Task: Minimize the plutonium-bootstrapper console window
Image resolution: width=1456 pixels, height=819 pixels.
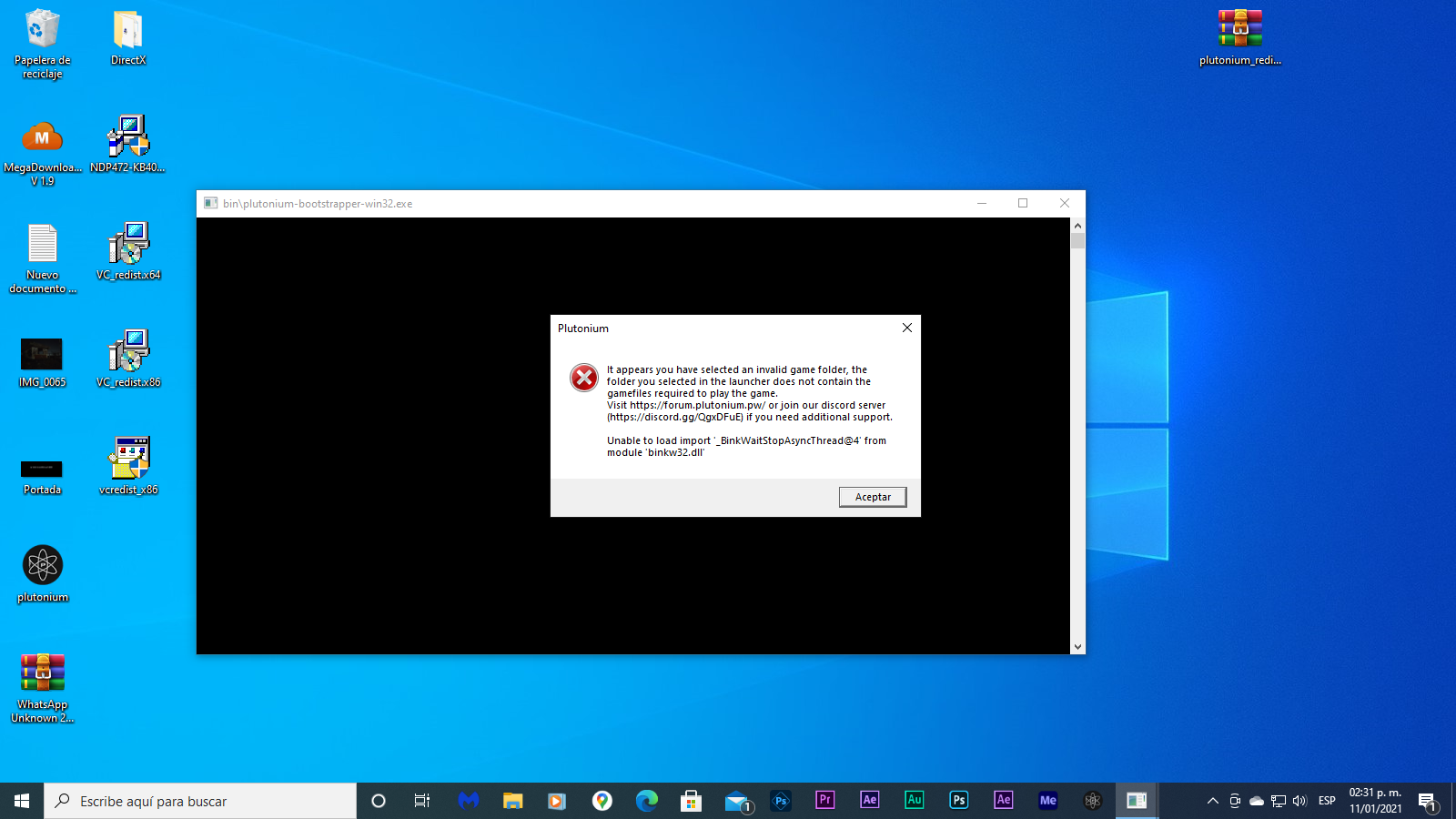Action: [x=982, y=203]
